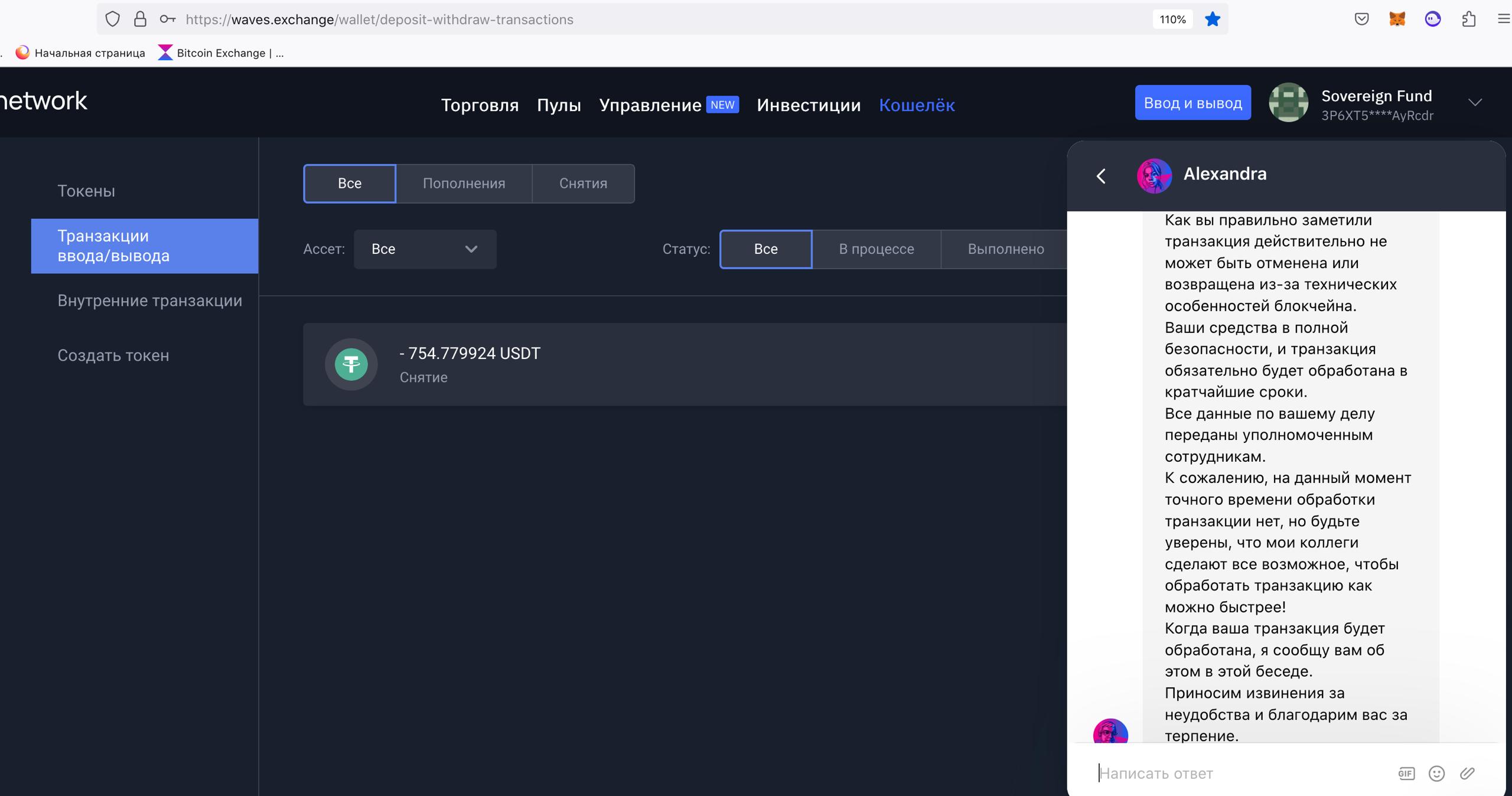1512x796 pixels.
Task: Click the USDT Tether coin icon
Action: click(351, 364)
